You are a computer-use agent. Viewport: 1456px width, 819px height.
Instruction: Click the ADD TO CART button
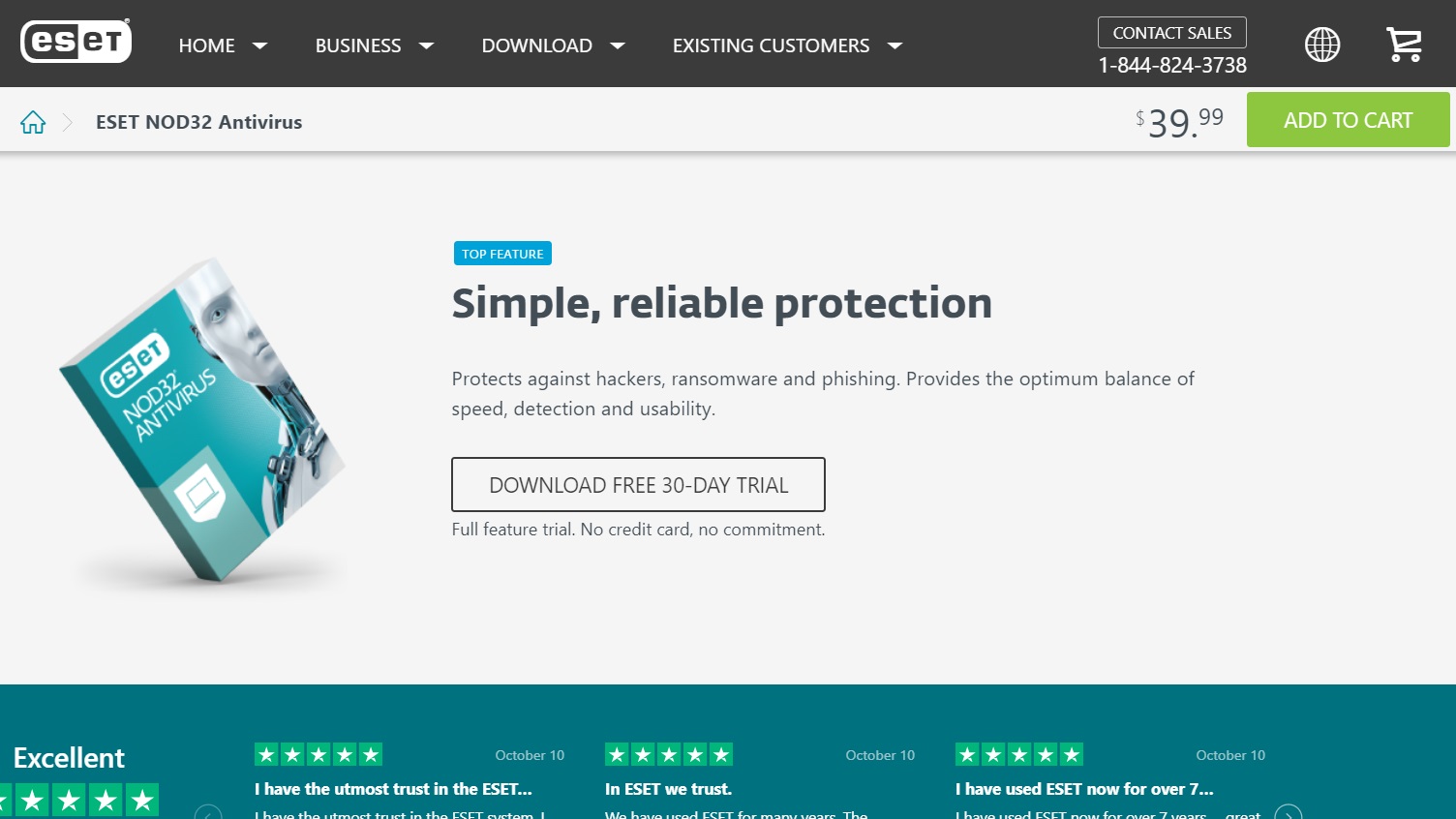(1348, 120)
